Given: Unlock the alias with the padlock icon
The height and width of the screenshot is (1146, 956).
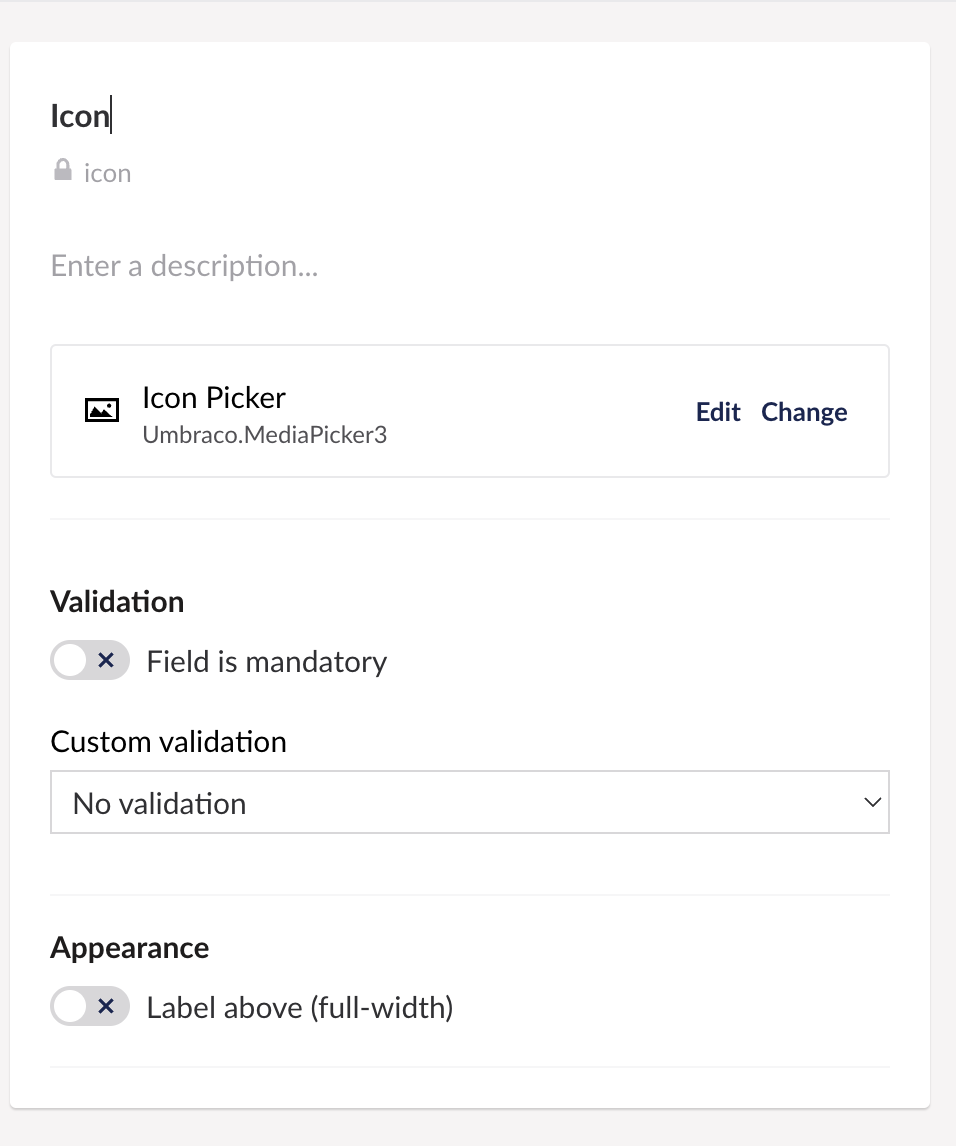Looking at the screenshot, I should click(x=63, y=170).
